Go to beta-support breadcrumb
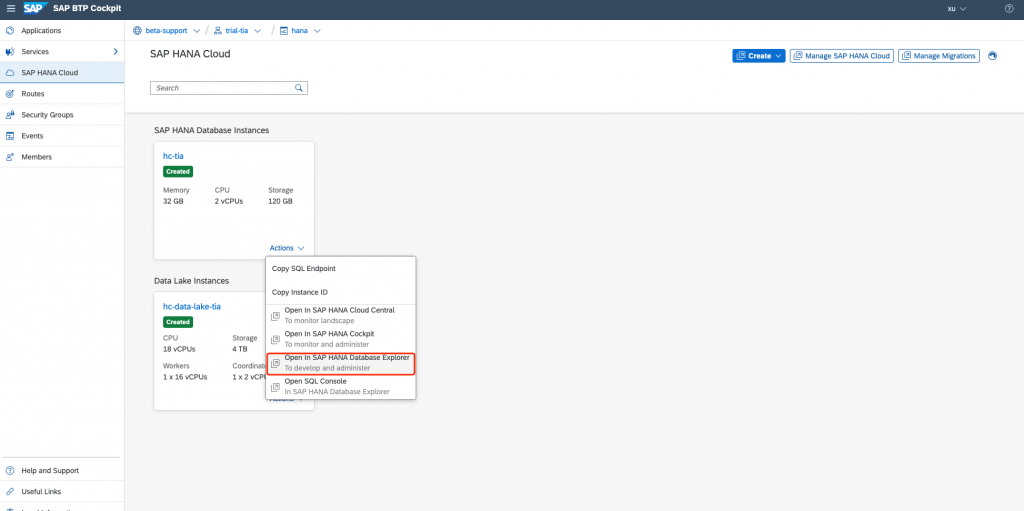 (166, 31)
